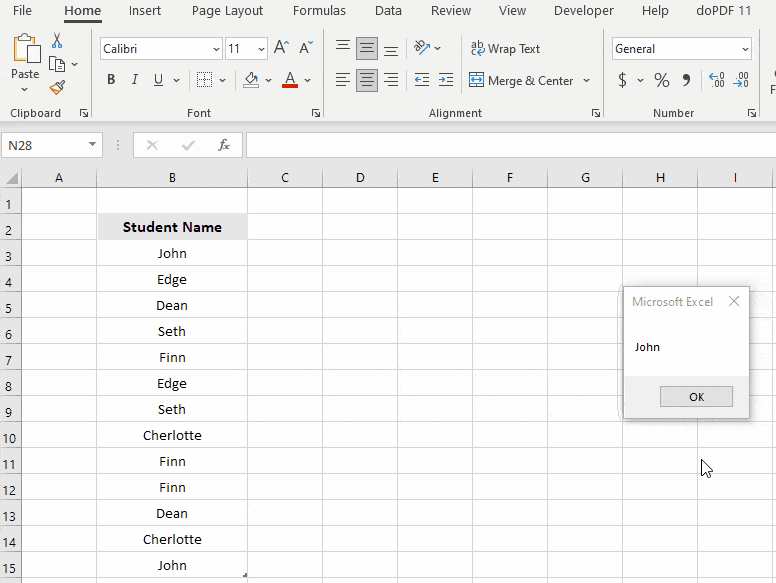The image size is (776, 583).
Task: Click OK in the Microsoft Excel message box
Action: 696,397
